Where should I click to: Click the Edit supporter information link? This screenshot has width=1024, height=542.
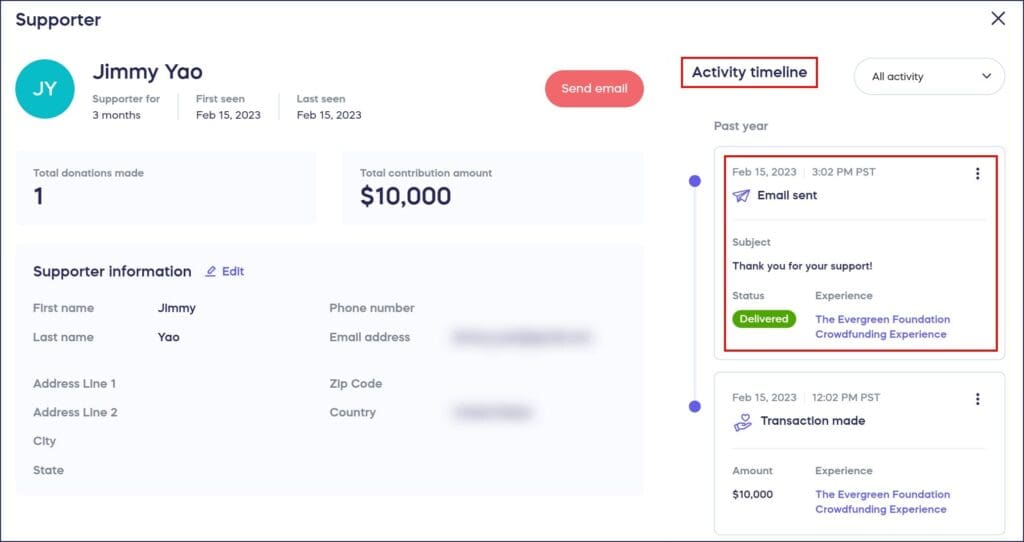pos(232,271)
